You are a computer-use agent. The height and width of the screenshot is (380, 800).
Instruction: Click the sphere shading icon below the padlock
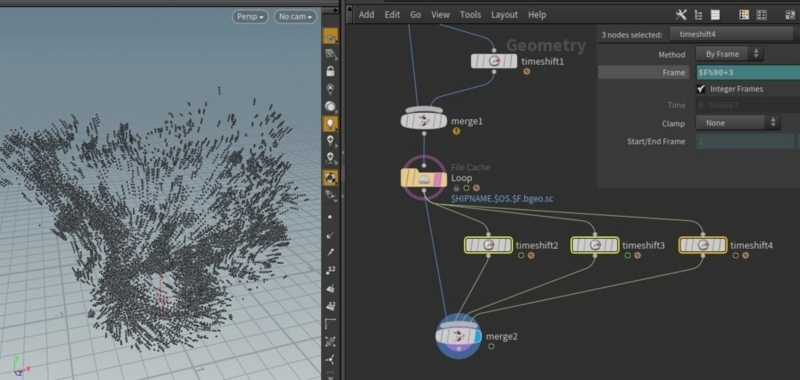point(330,107)
